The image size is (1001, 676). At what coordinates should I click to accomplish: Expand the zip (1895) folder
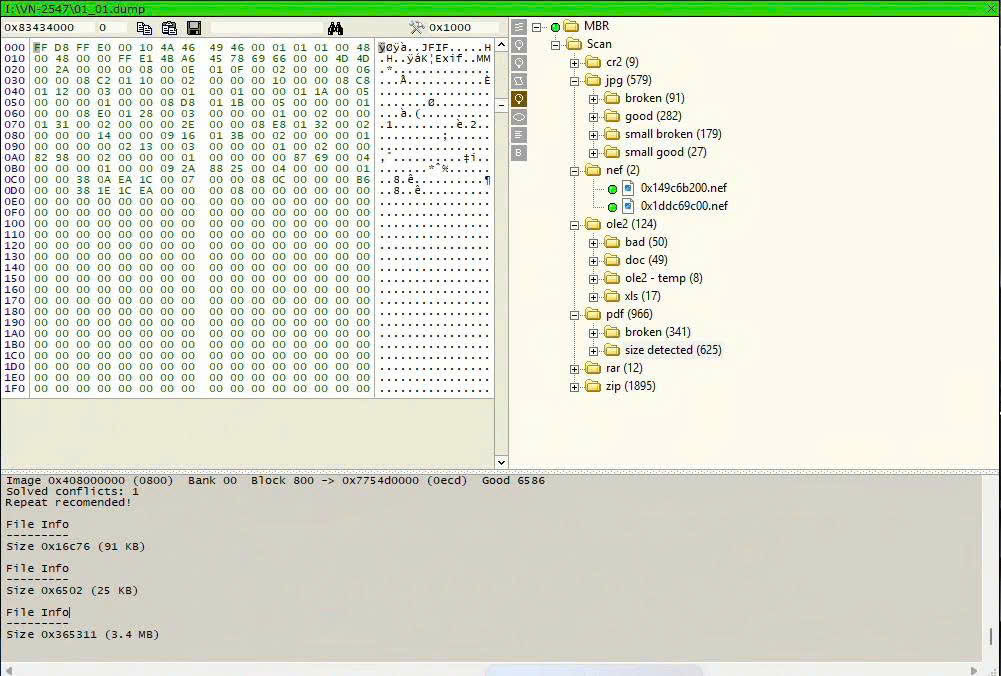point(575,387)
